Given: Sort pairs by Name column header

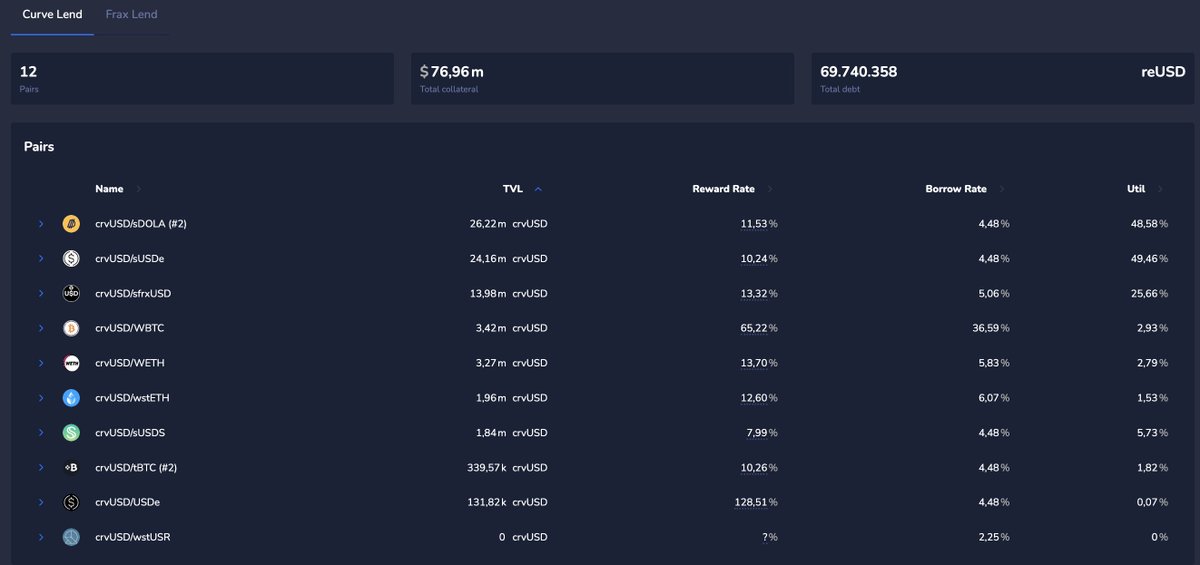Looking at the screenshot, I should click(x=109, y=189).
